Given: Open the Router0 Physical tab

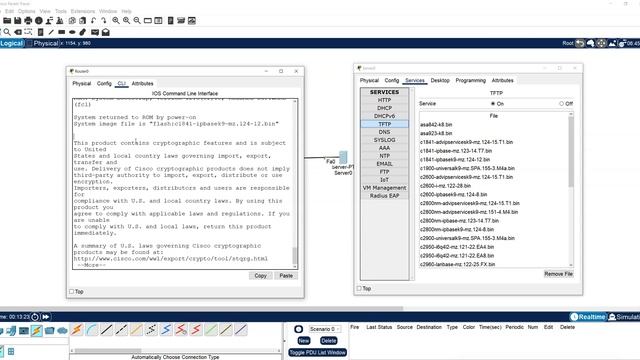Looking at the screenshot, I should click(82, 83).
